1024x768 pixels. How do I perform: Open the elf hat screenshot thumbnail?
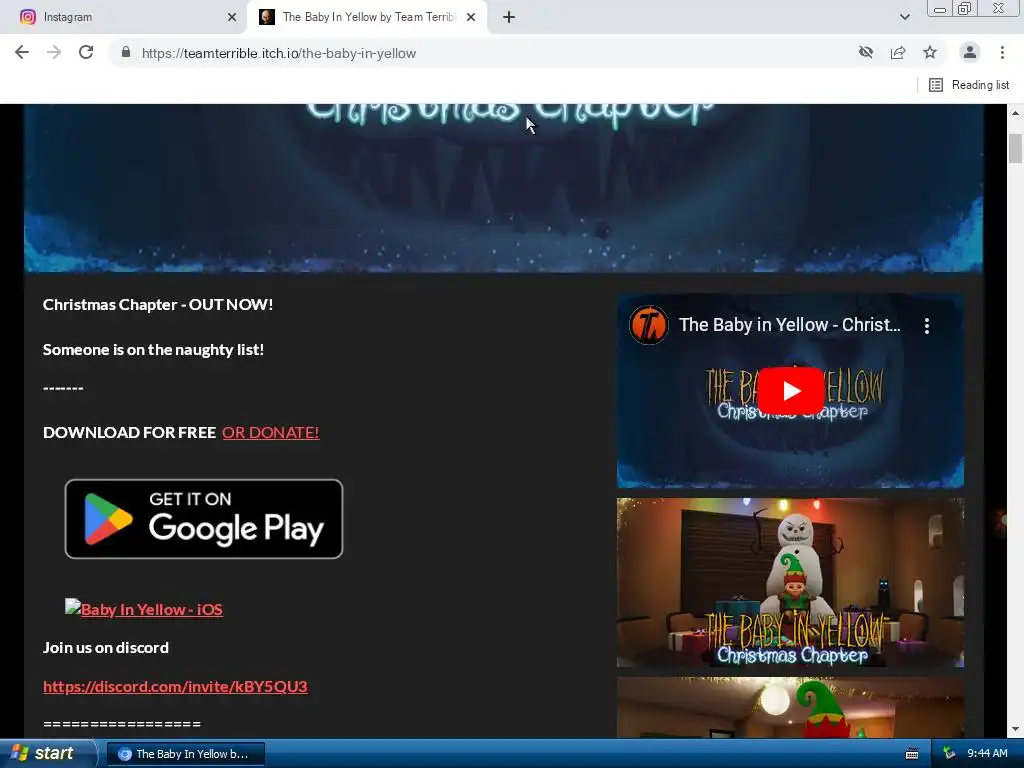[790, 708]
